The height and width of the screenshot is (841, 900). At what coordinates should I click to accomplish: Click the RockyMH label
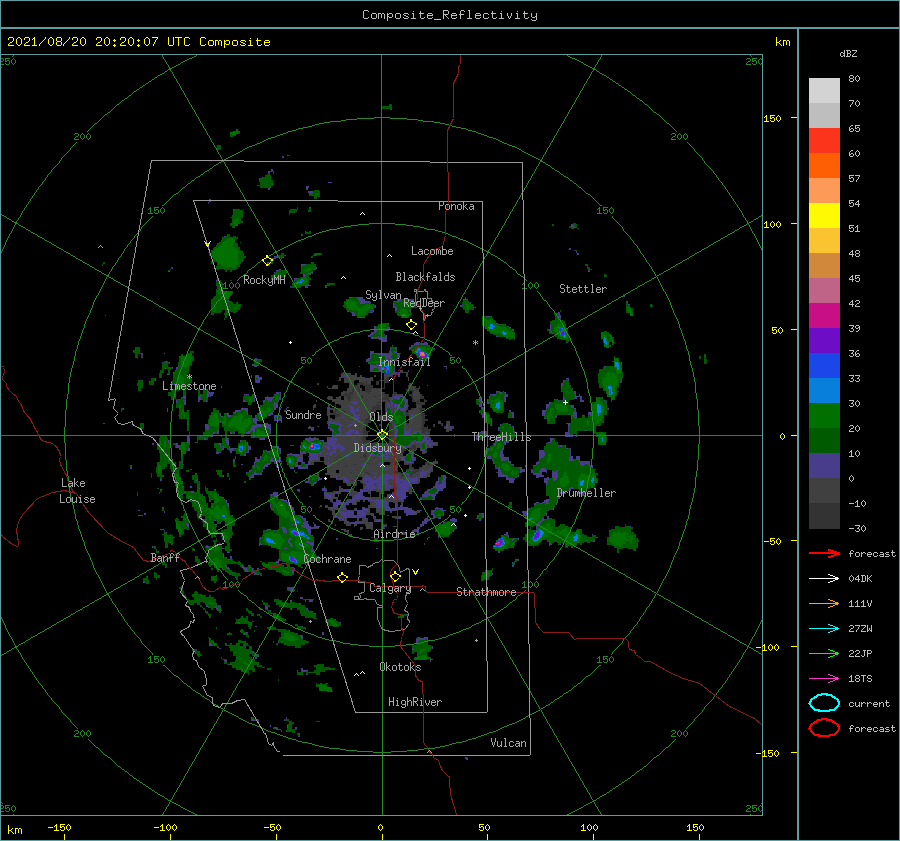click(264, 280)
